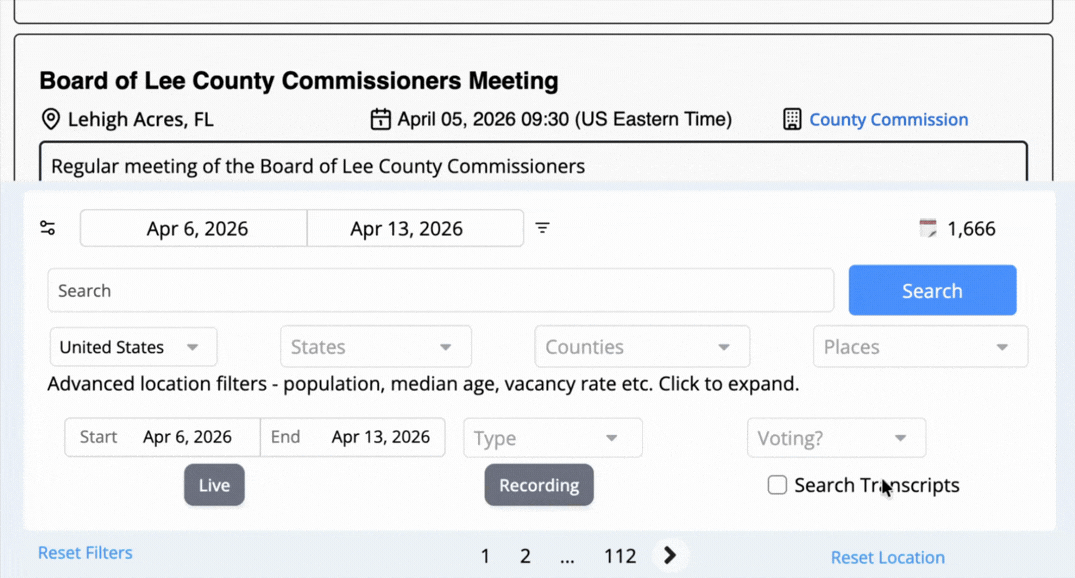Go to next page arrow
The image size is (1075, 578).
click(x=670, y=556)
